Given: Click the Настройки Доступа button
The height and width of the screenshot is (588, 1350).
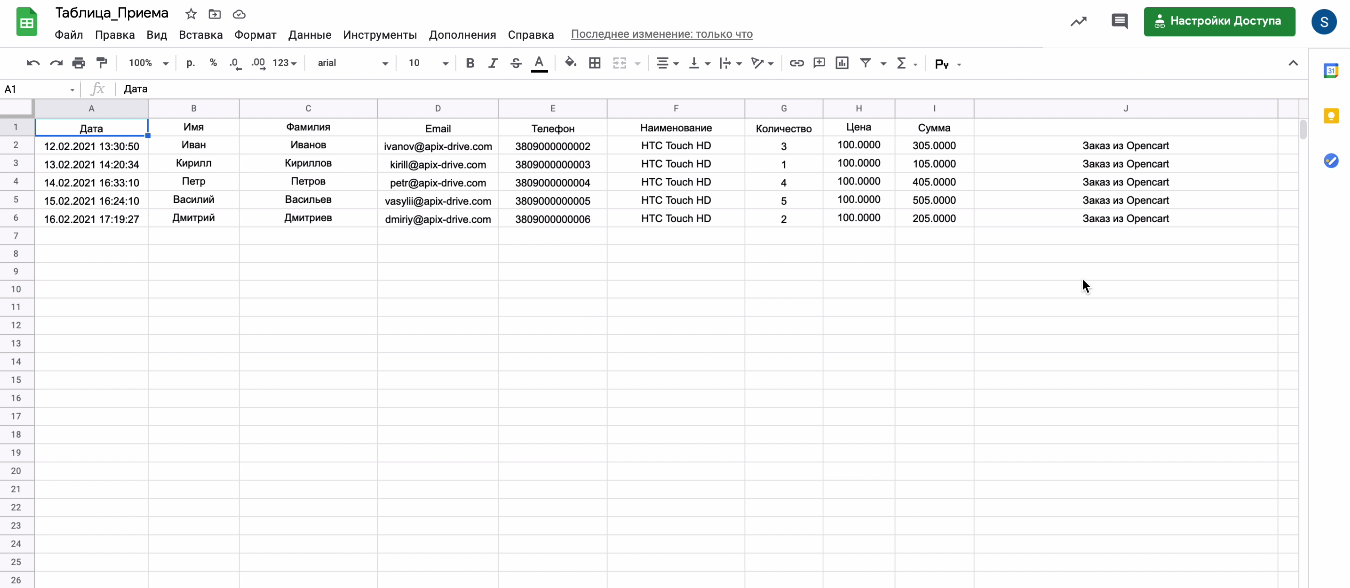Looking at the screenshot, I should [1220, 21].
